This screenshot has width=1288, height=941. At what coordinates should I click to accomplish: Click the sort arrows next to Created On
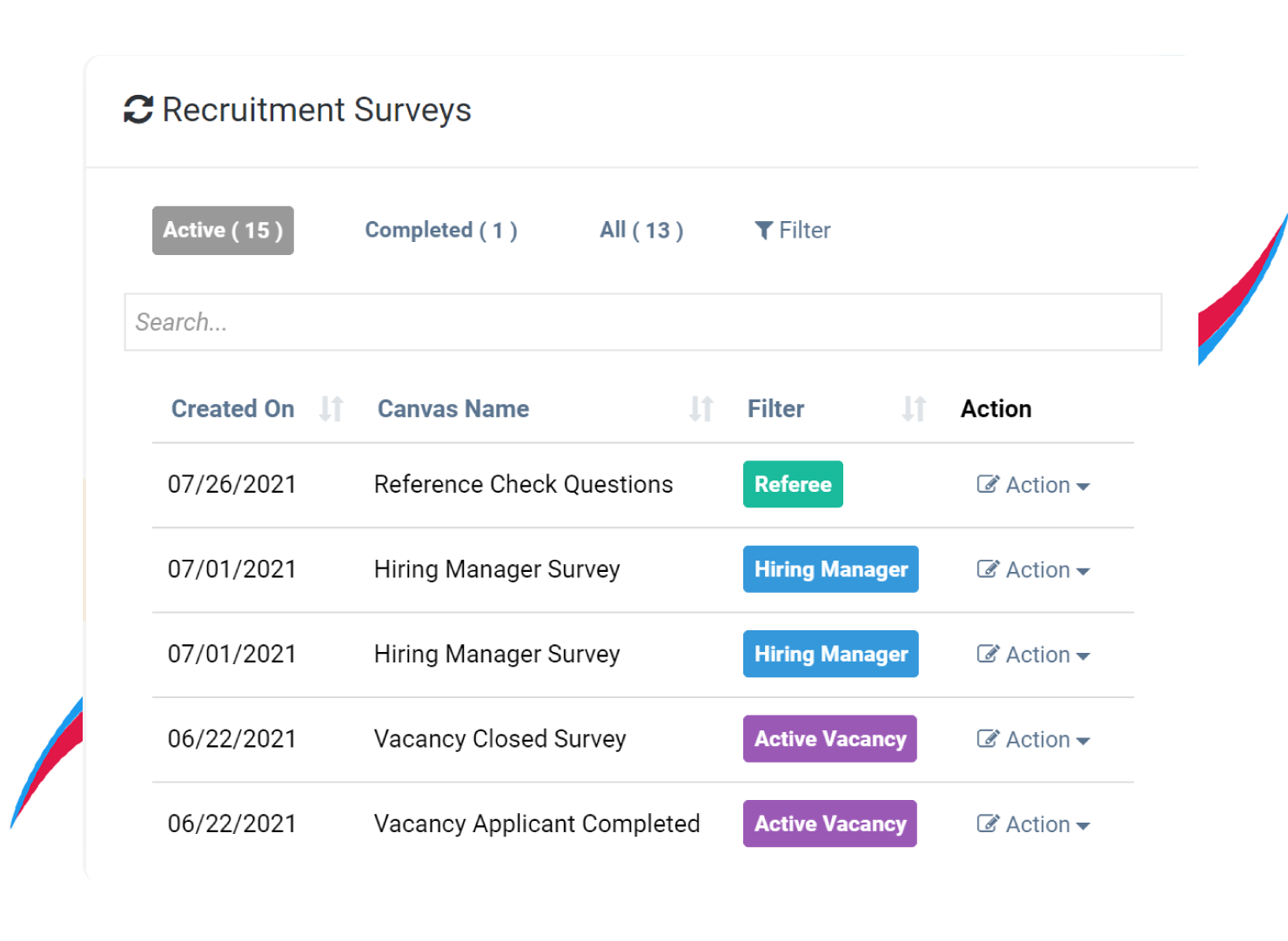[331, 407]
